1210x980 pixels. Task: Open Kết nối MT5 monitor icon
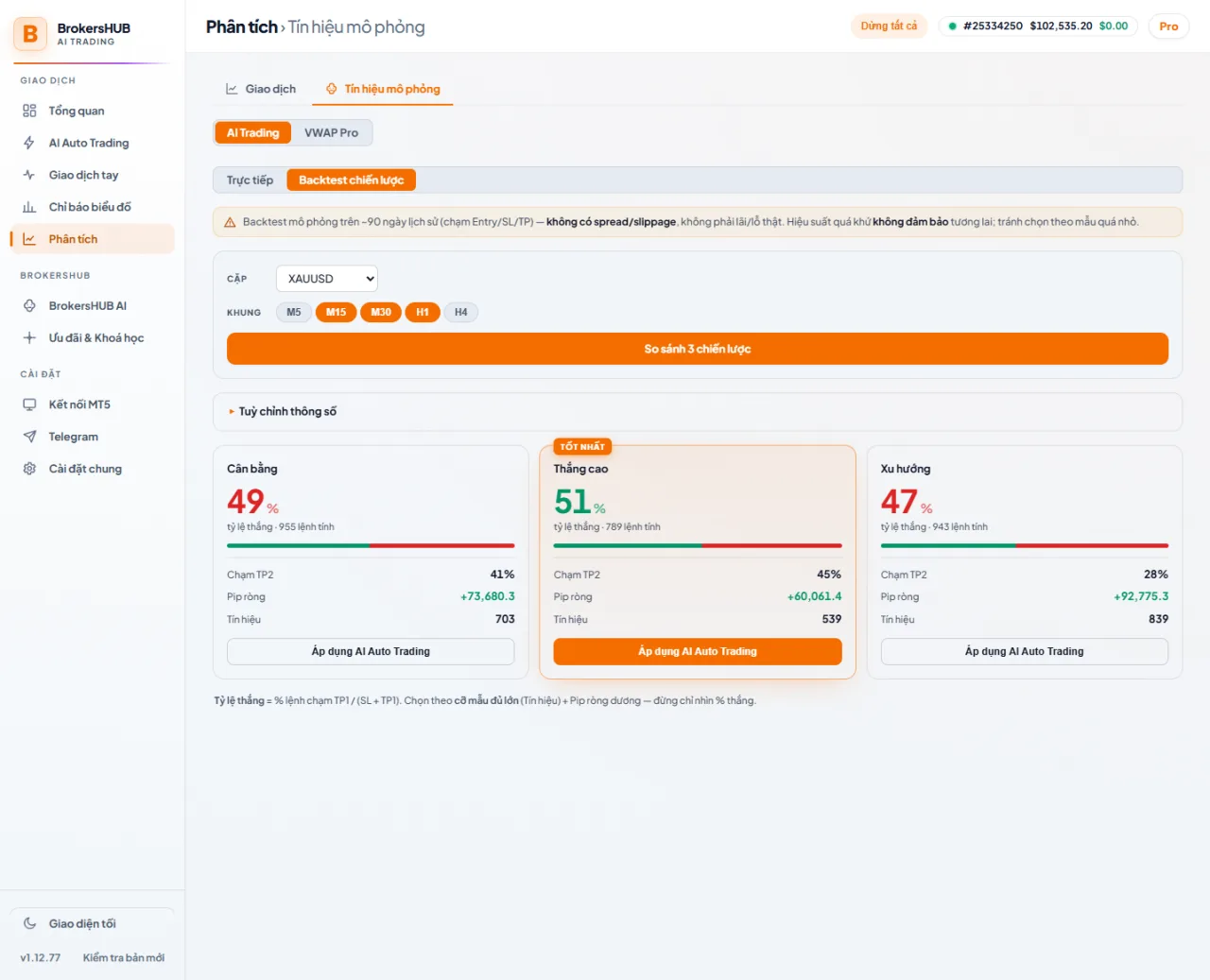29,404
